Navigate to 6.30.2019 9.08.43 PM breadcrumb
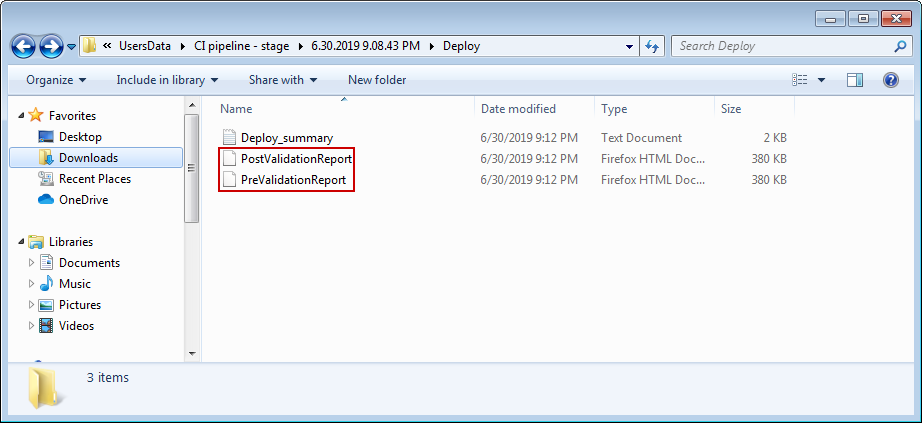Image resolution: width=922 pixels, height=423 pixels. (x=366, y=46)
